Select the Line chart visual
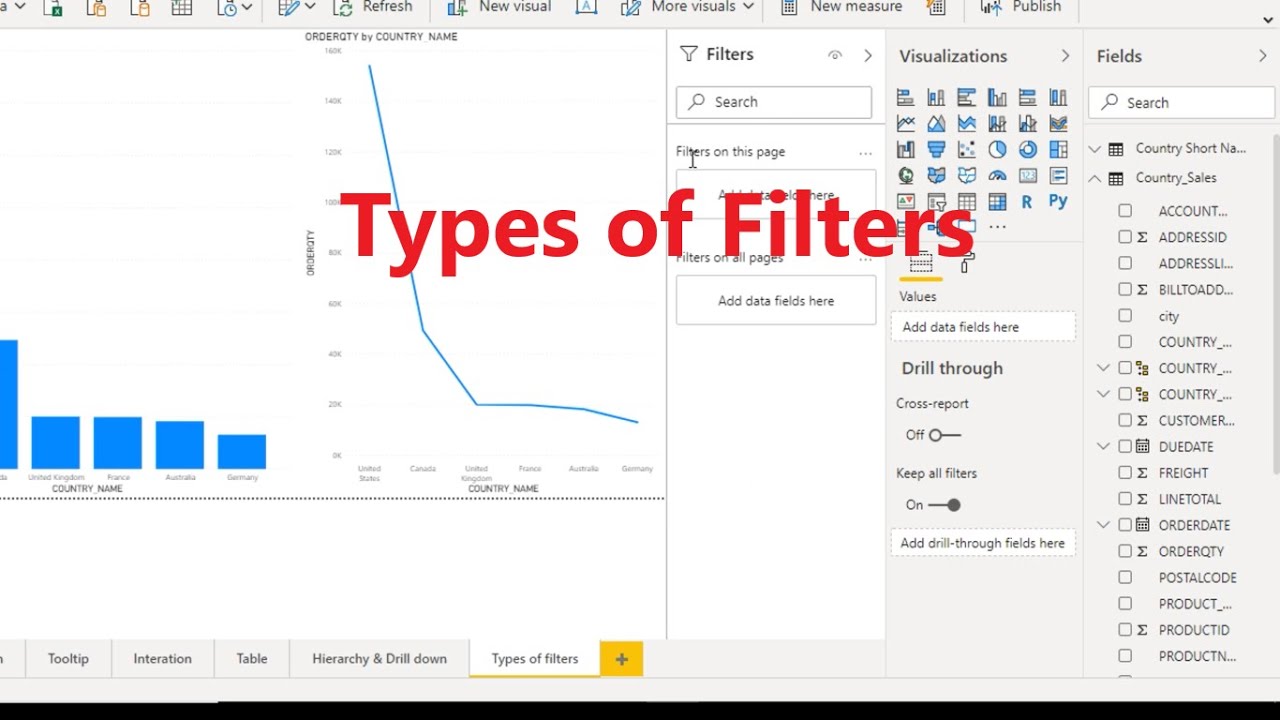 [905, 123]
